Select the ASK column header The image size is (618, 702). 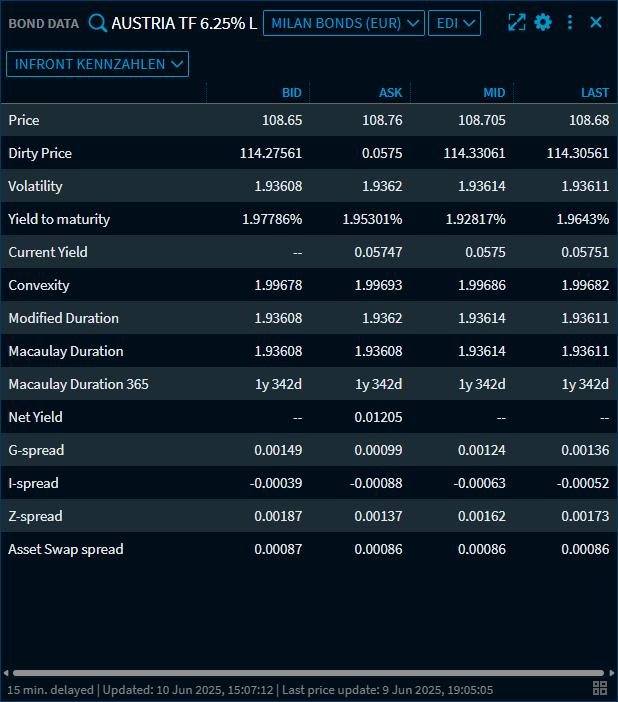390,93
